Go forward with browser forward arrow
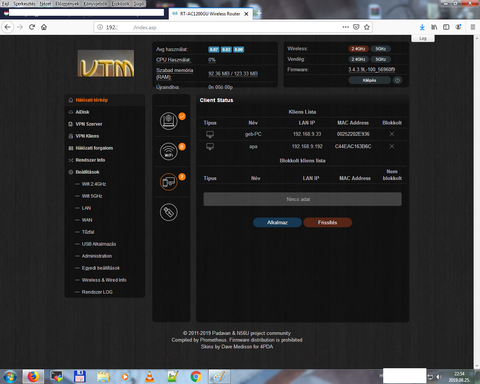The height and width of the screenshot is (384, 480). tap(20, 27)
